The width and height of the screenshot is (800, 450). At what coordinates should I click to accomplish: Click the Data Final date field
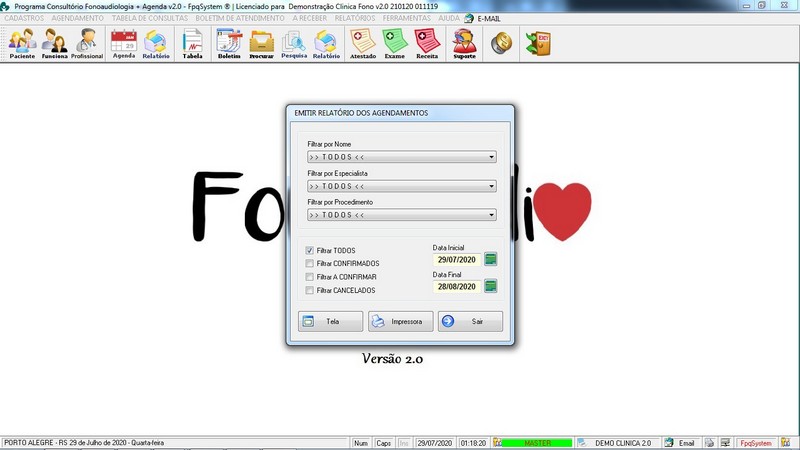pyautogui.click(x=457, y=287)
